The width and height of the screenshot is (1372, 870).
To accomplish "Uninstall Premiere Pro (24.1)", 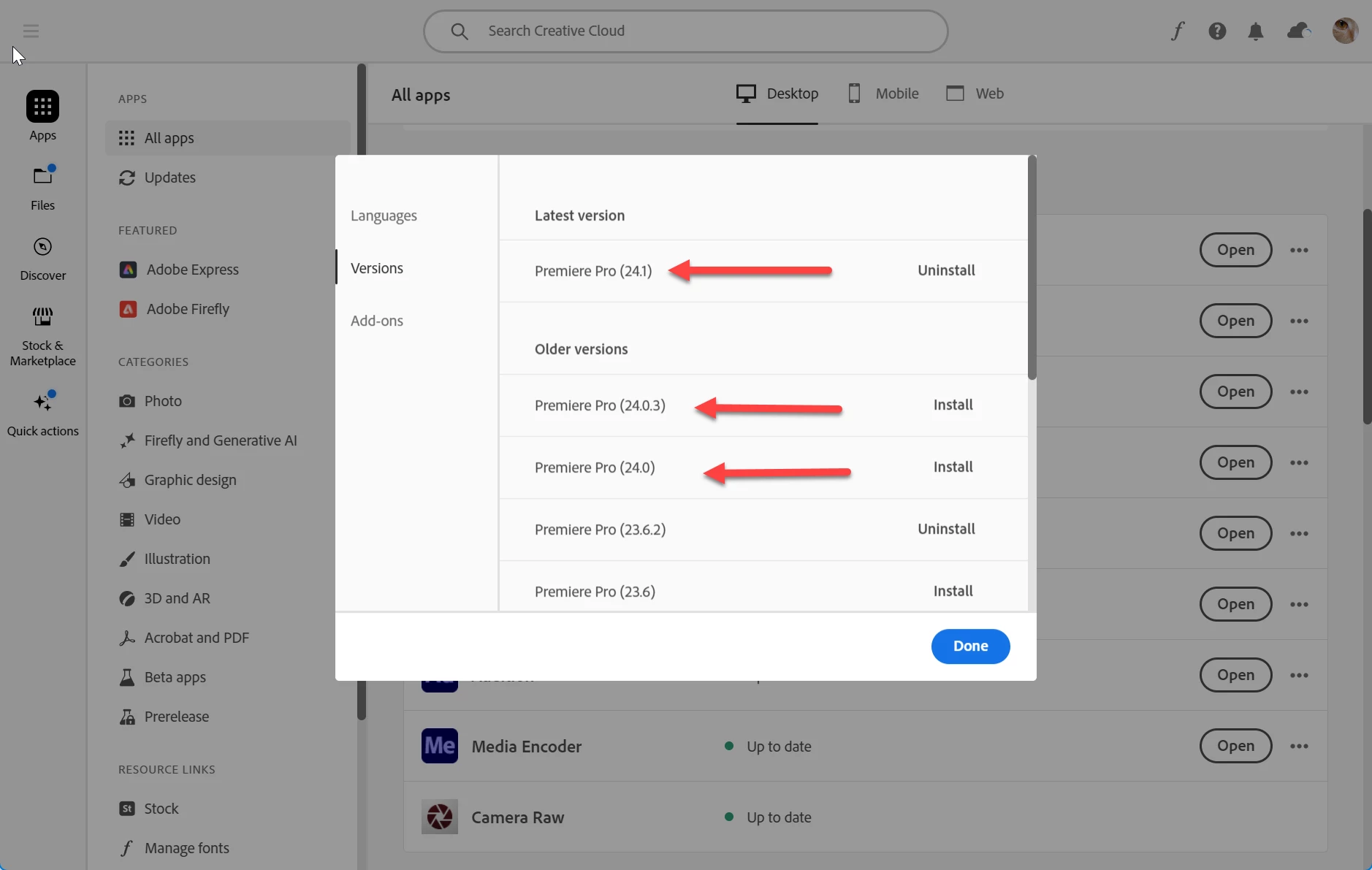I will click(x=946, y=270).
